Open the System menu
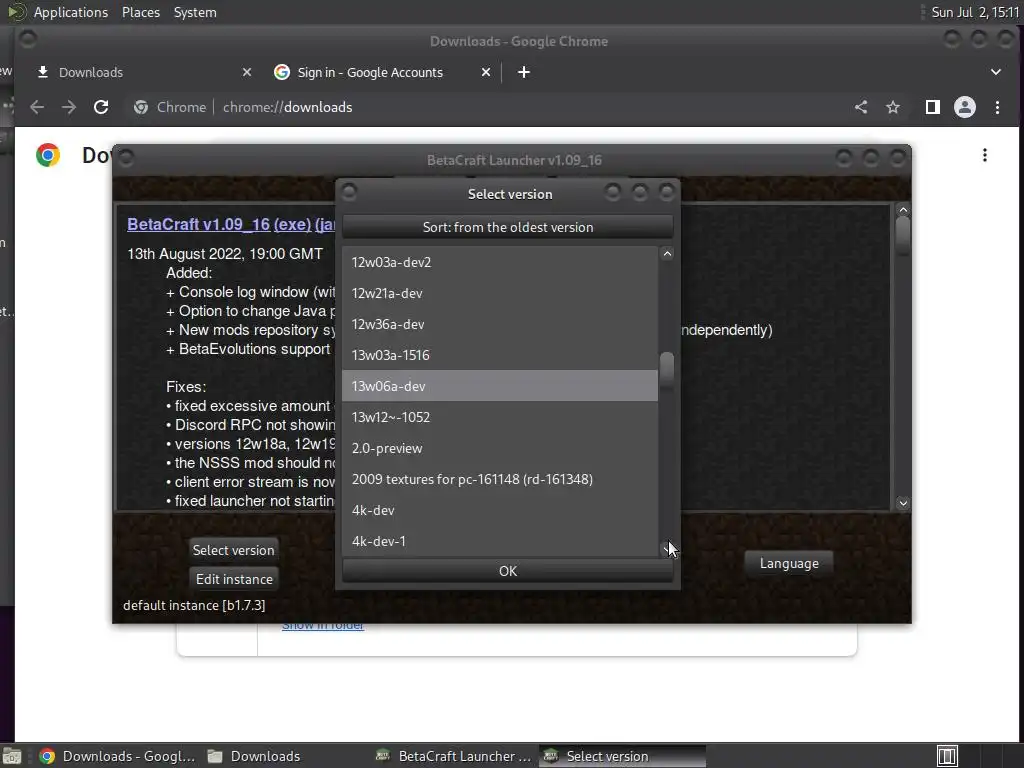The height and width of the screenshot is (768, 1024). 195,12
